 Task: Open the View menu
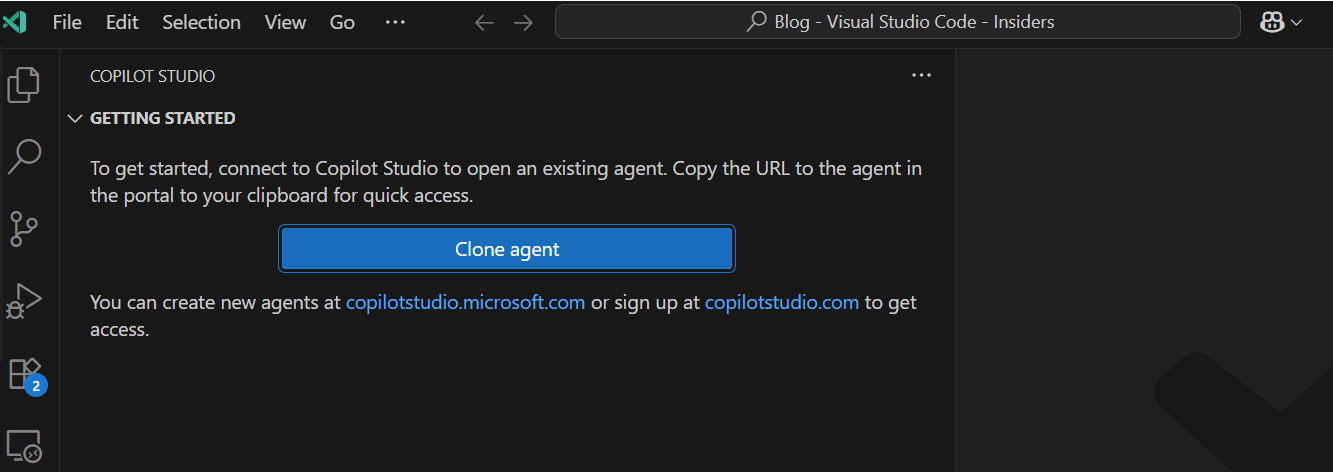click(x=285, y=22)
